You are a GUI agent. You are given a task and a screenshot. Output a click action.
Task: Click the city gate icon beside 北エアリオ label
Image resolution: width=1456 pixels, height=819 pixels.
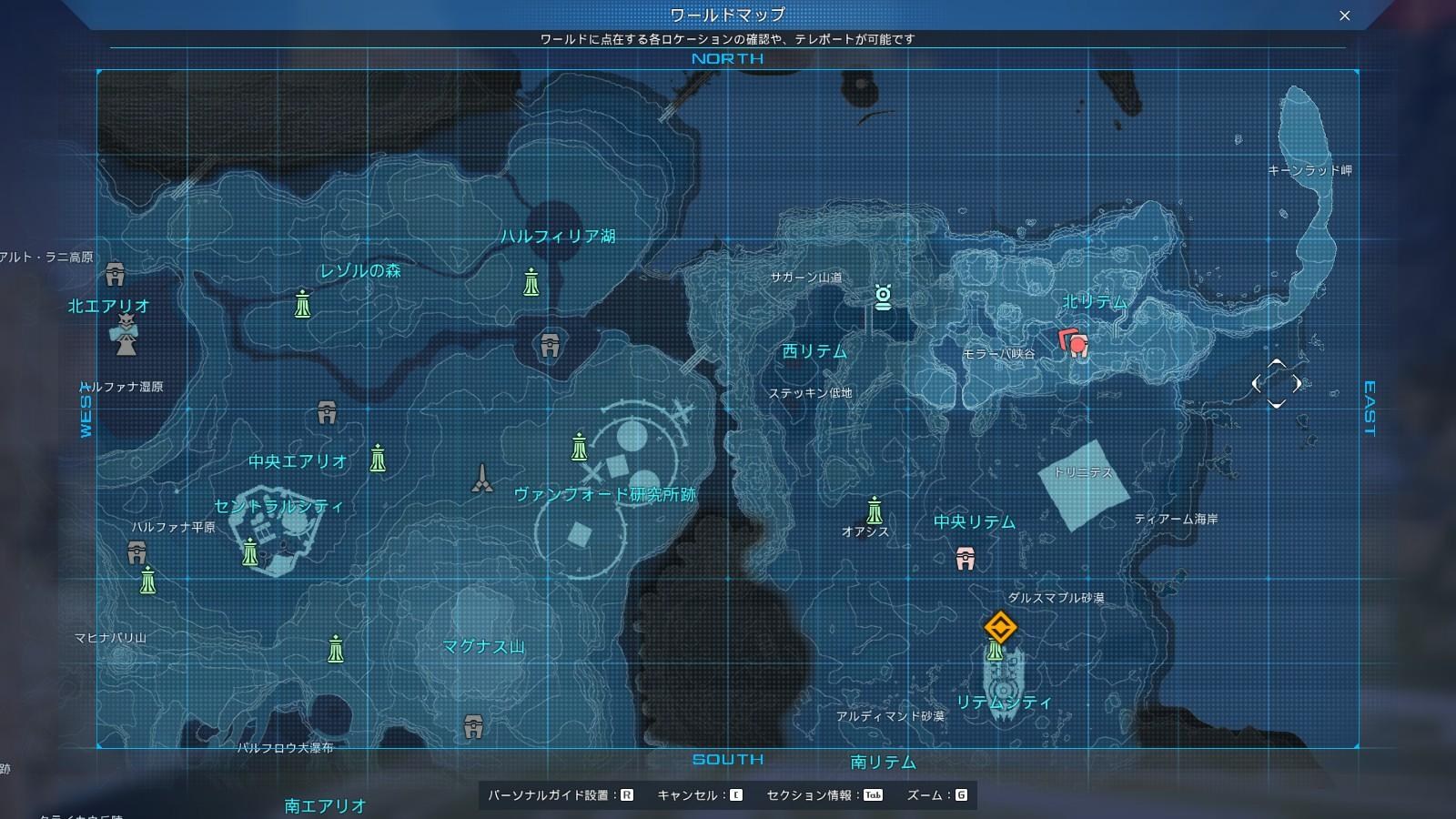pyautogui.click(x=116, y=273)
